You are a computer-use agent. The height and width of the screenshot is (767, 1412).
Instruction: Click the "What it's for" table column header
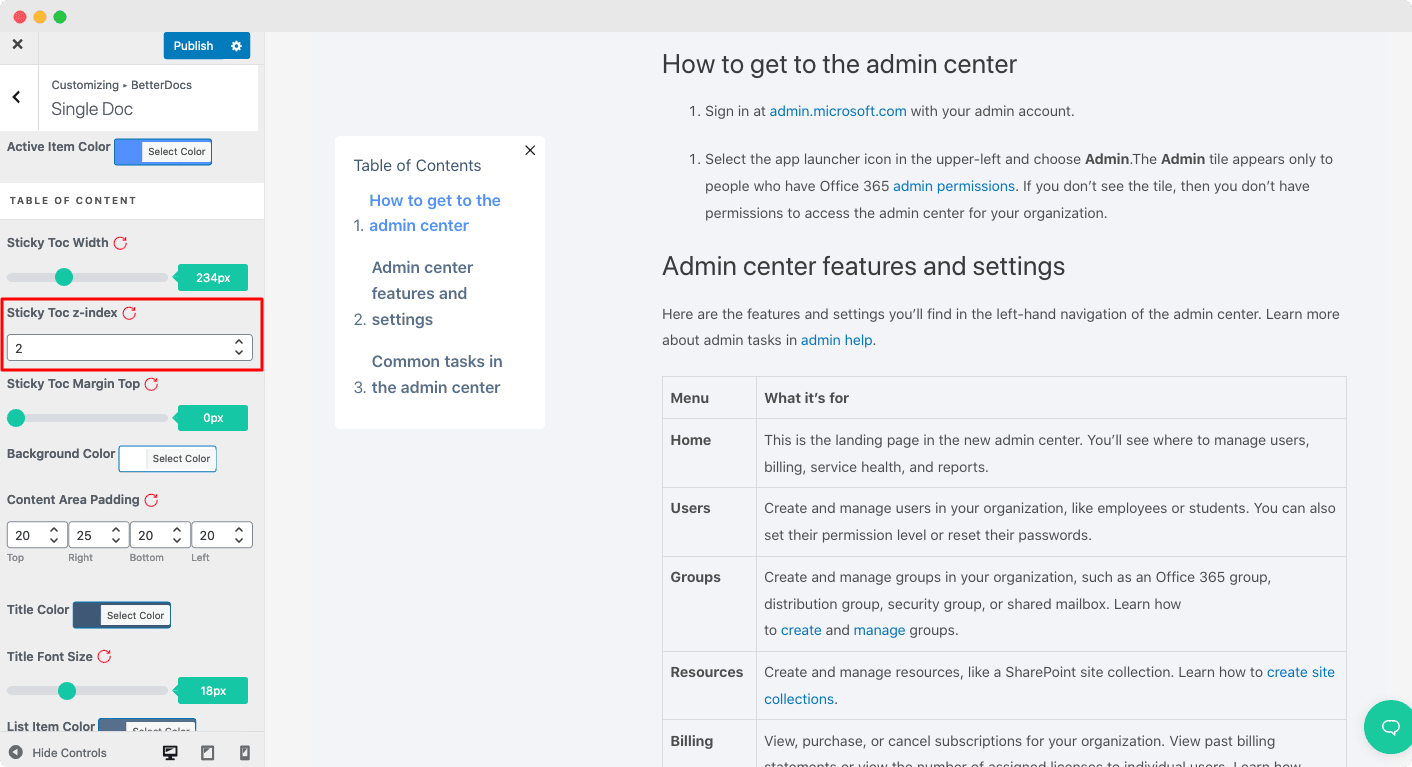click(1051, 398)
